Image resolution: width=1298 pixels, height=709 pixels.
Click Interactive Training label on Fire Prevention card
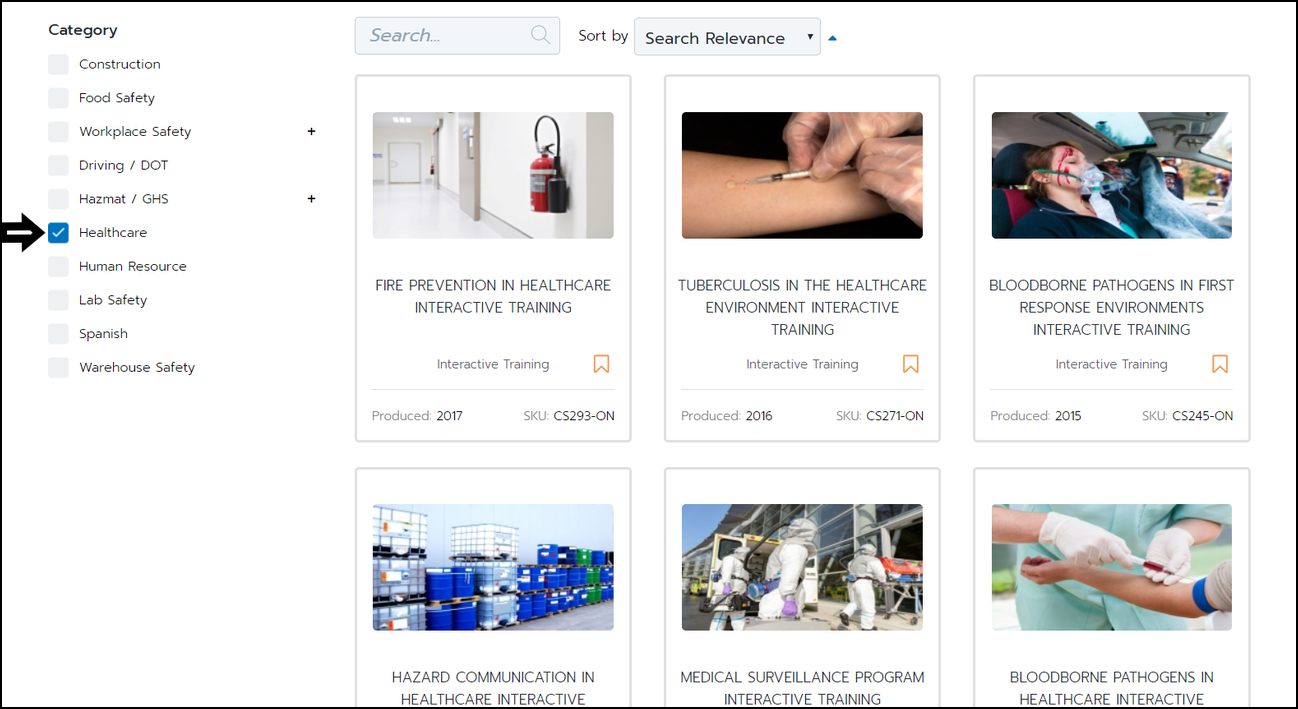[x=493, y=364]
